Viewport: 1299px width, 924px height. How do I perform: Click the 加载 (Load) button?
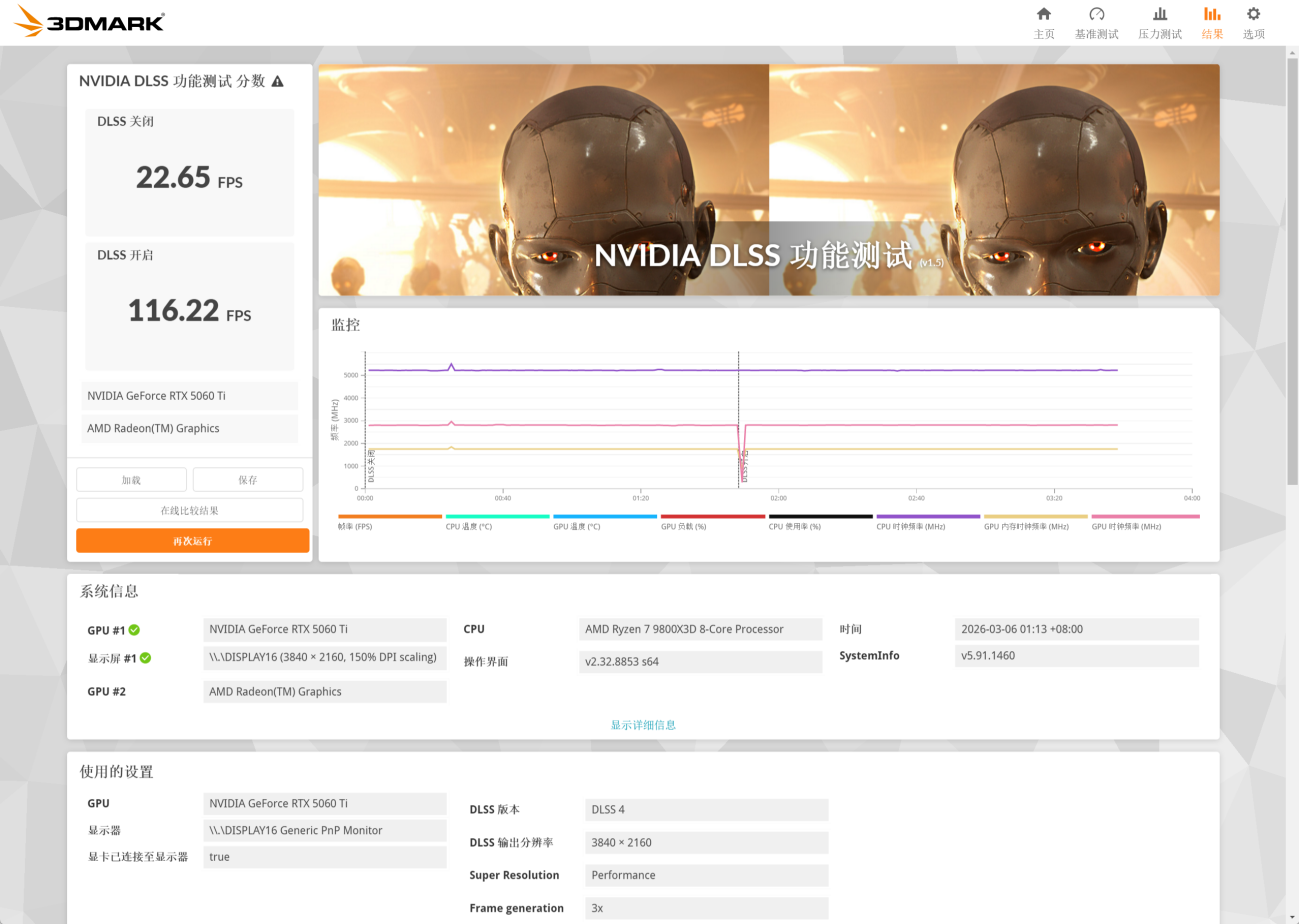click(131, 480)
